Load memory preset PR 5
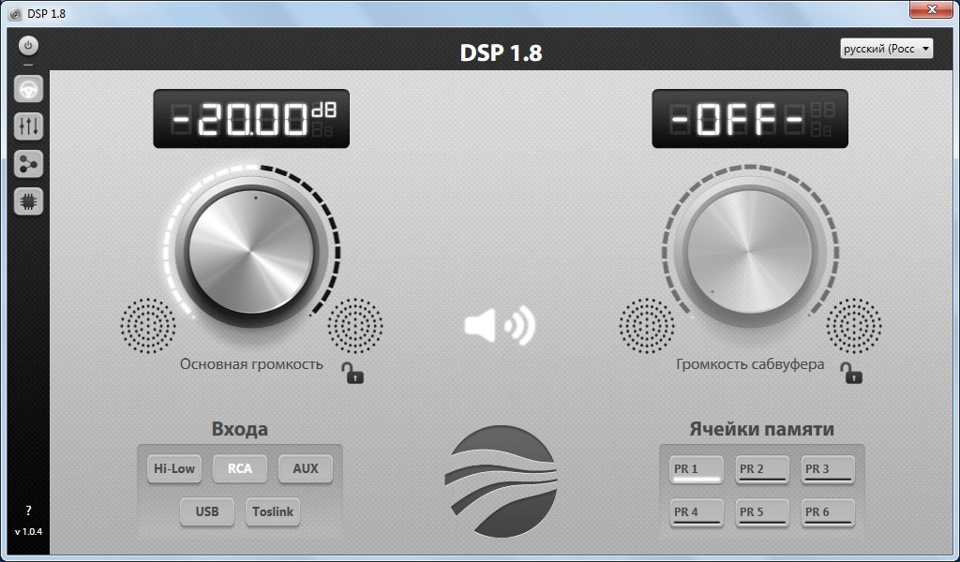The image size is (960, 562). click(762, 512)
